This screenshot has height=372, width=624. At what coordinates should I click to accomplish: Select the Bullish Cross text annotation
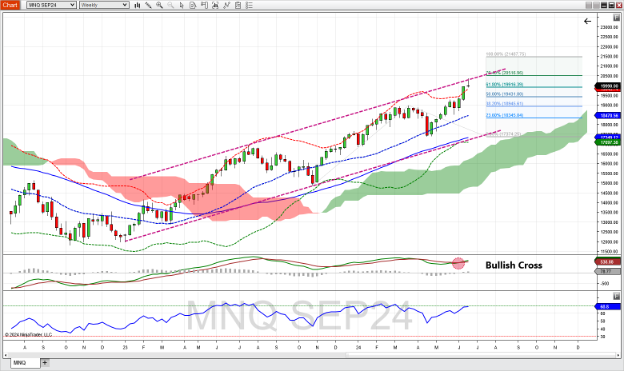[x=513, y=265]
